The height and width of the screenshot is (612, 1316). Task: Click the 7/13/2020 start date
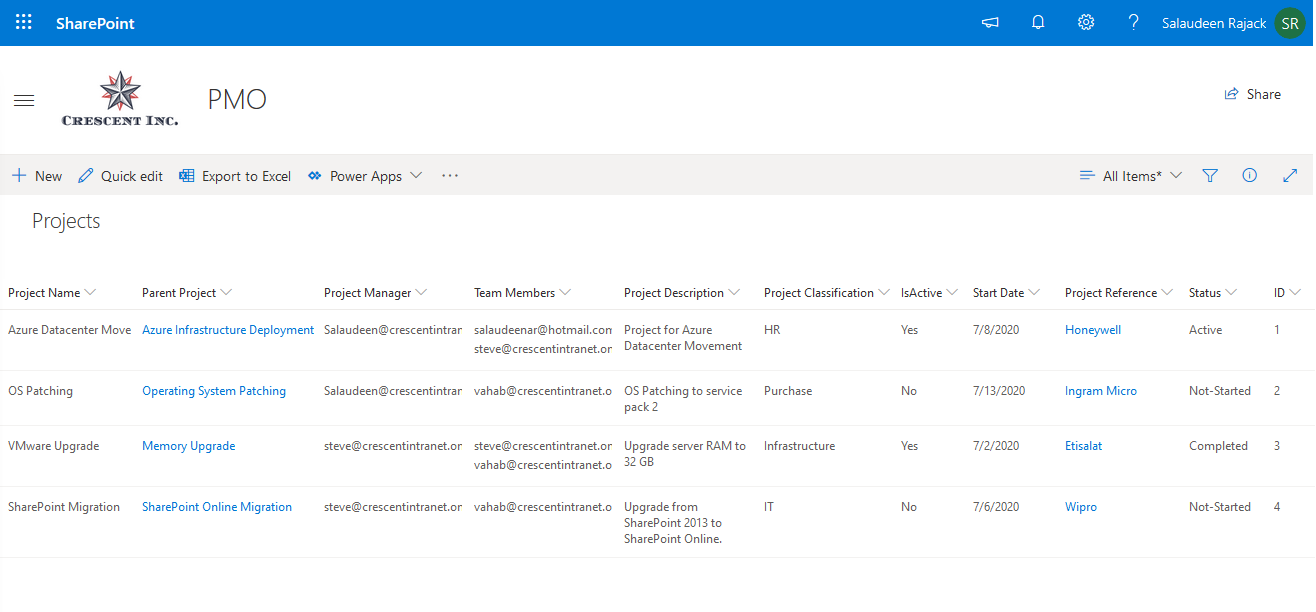click(x=999, y=391)
